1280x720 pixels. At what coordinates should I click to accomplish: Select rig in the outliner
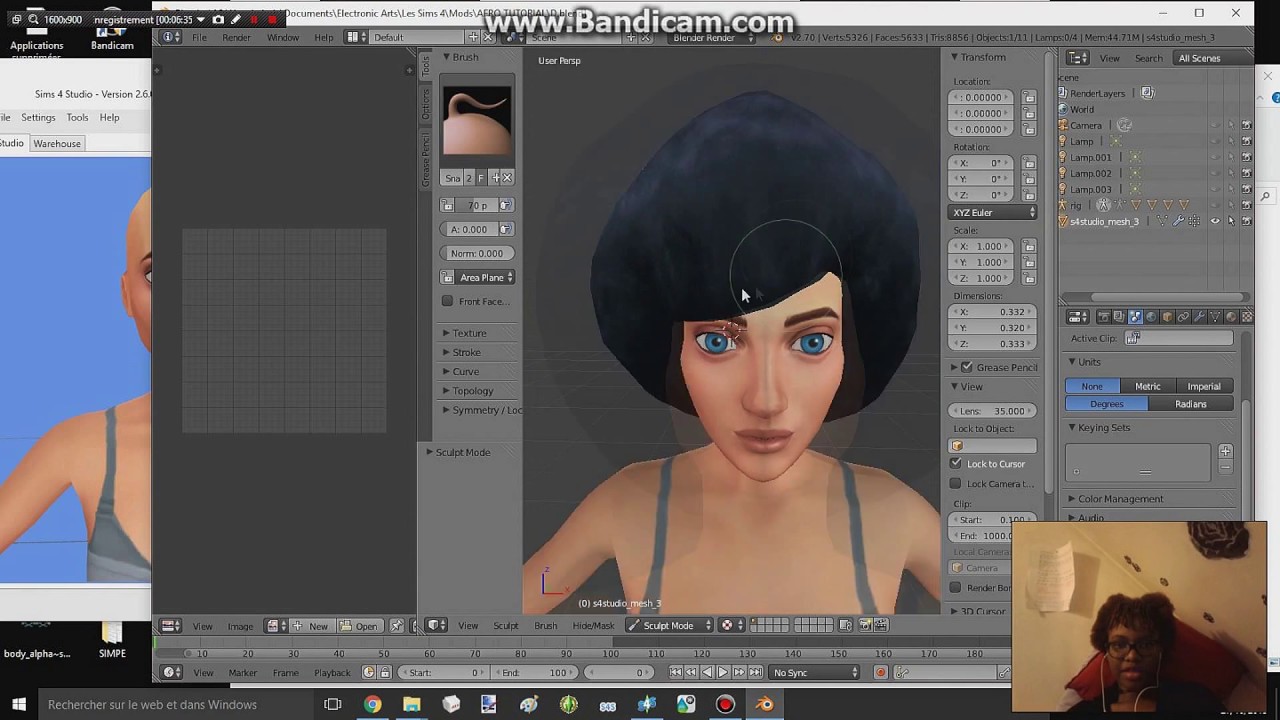coord(1075,205)
